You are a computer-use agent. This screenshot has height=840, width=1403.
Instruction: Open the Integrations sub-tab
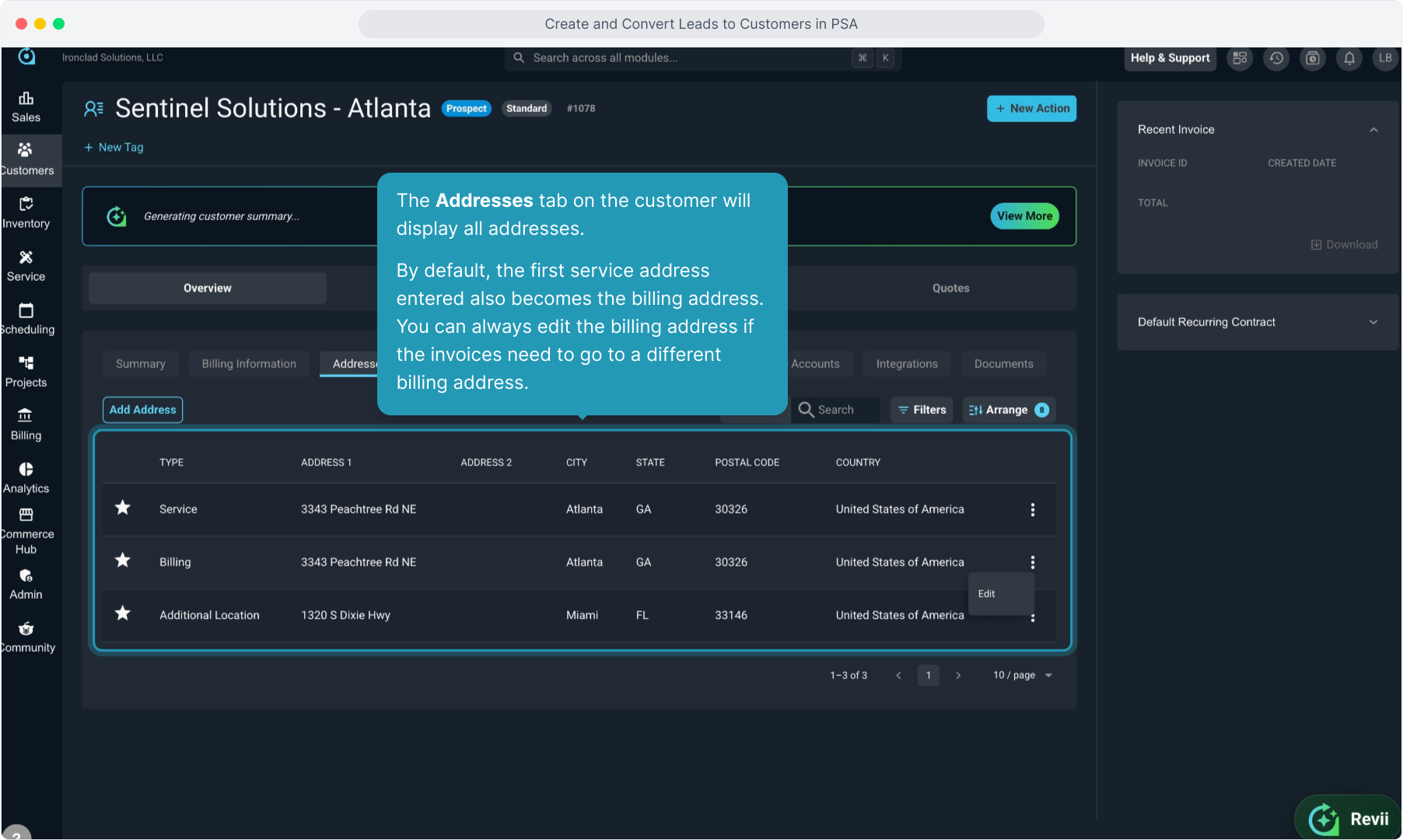pos(907,364)
